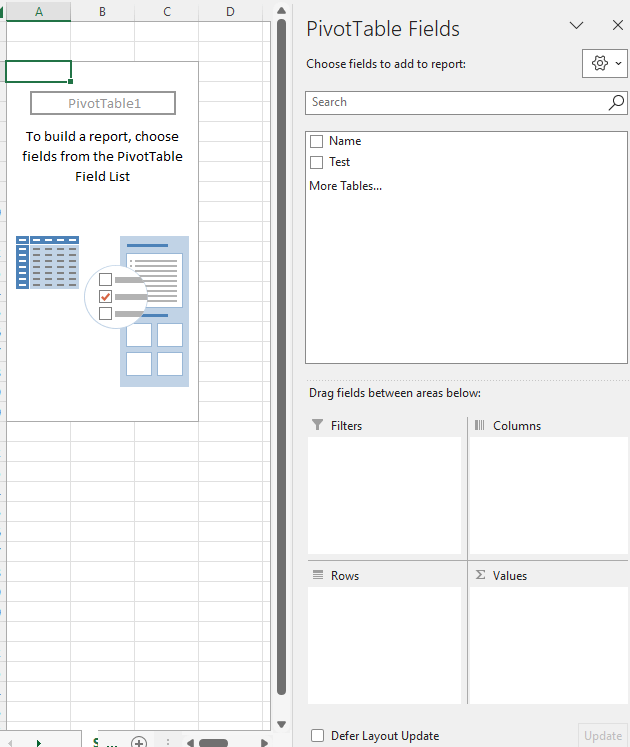Image resolution: width=630 pixels, height=747 pixels.
Task: Click inside the Rows area box
Action: pyautogui.click(x=385, y=645)
